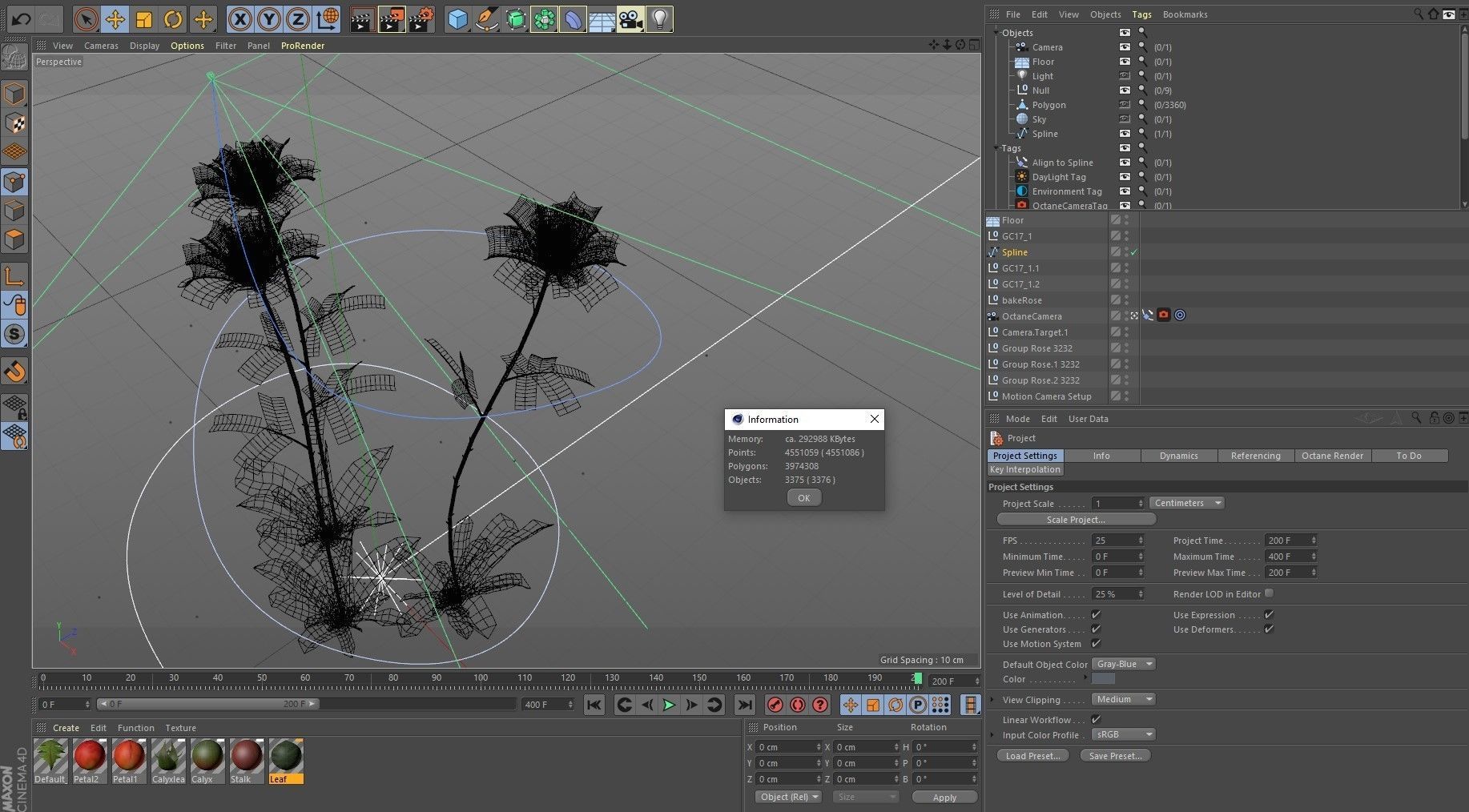Screen dimensions: 1469x812
Task: Switch to the Octane Render tab
Action: 1332,456
